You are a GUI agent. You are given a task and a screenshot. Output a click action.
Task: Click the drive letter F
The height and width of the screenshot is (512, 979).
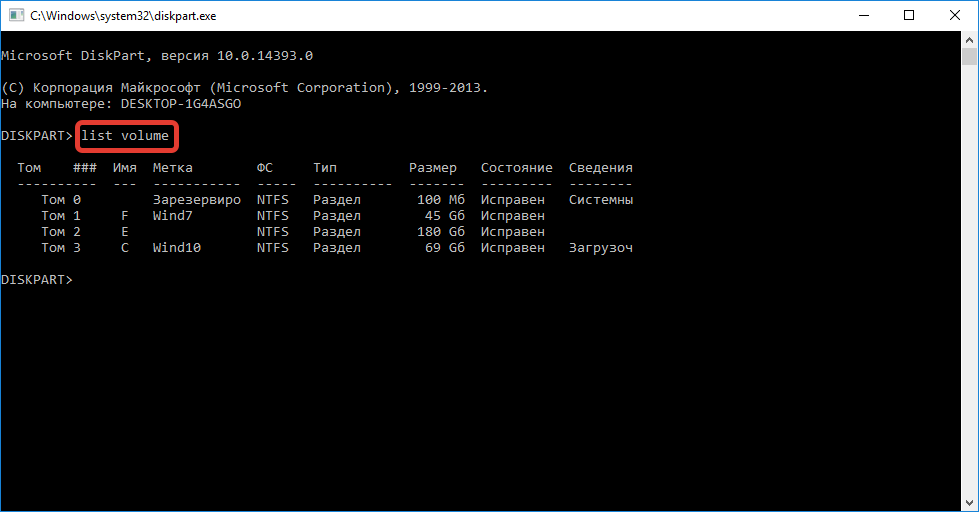125,215
